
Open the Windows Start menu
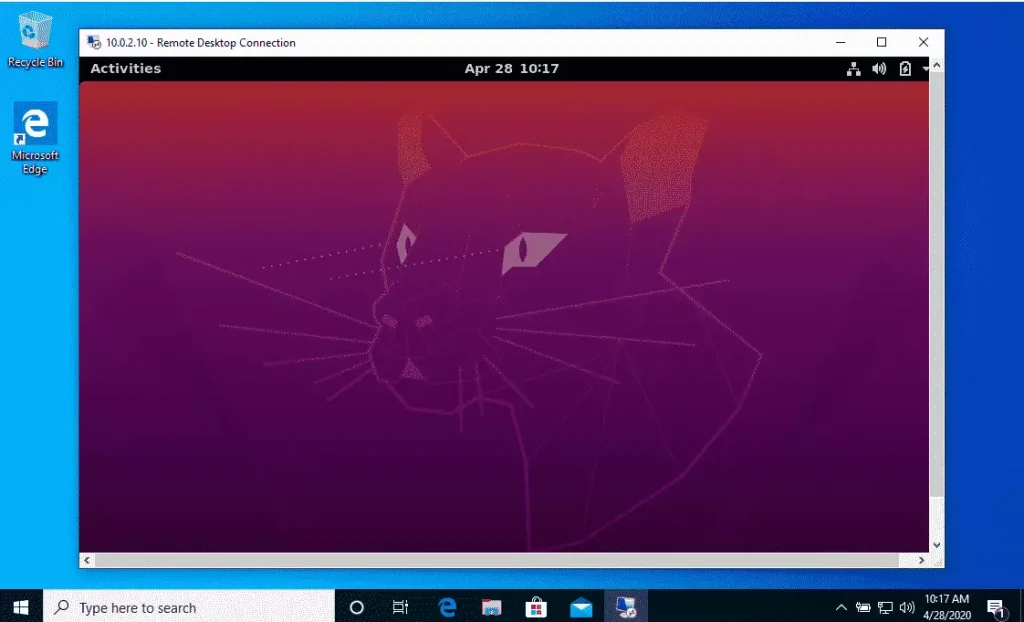click(21, 608)
